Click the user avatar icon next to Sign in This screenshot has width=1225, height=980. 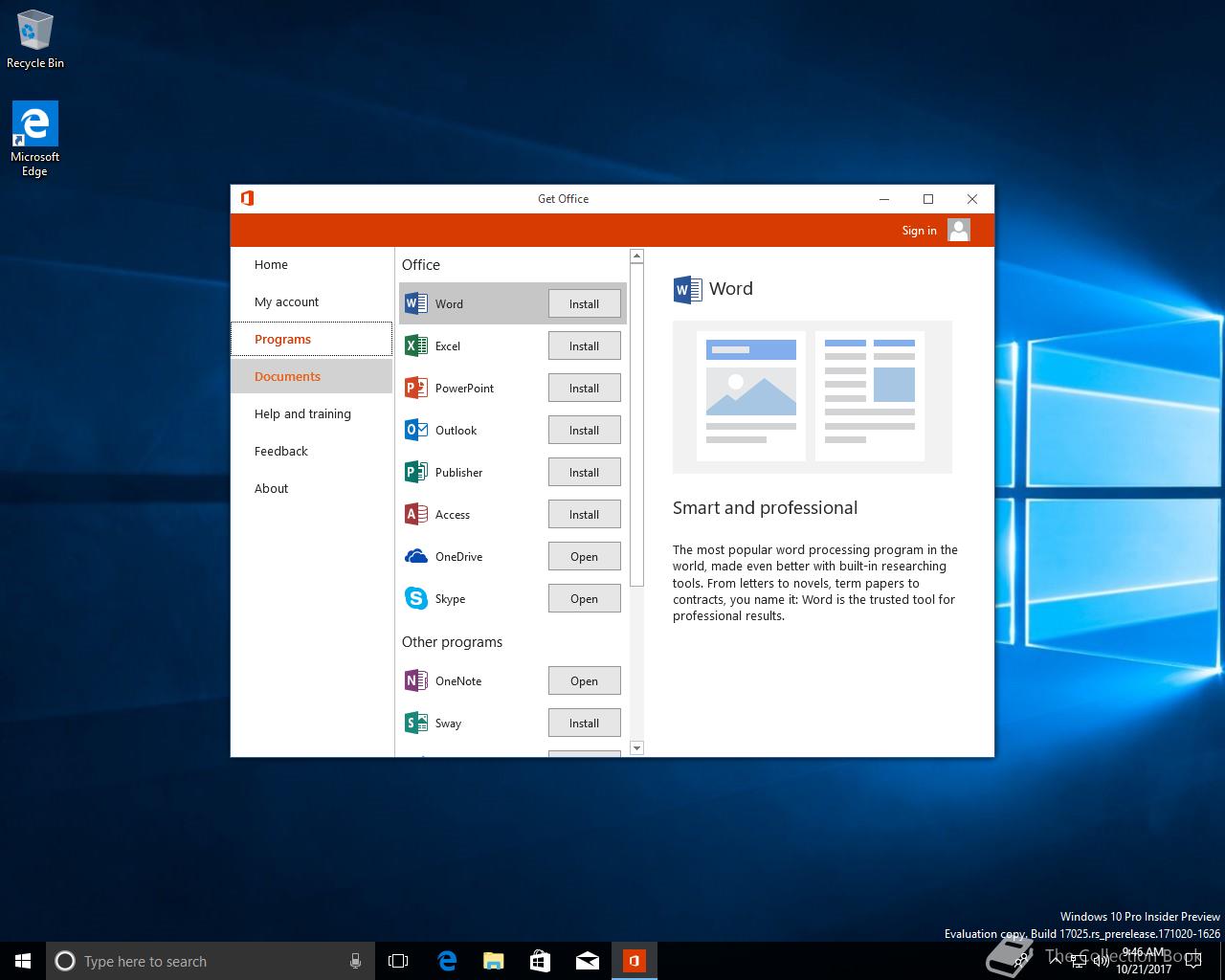959,230
